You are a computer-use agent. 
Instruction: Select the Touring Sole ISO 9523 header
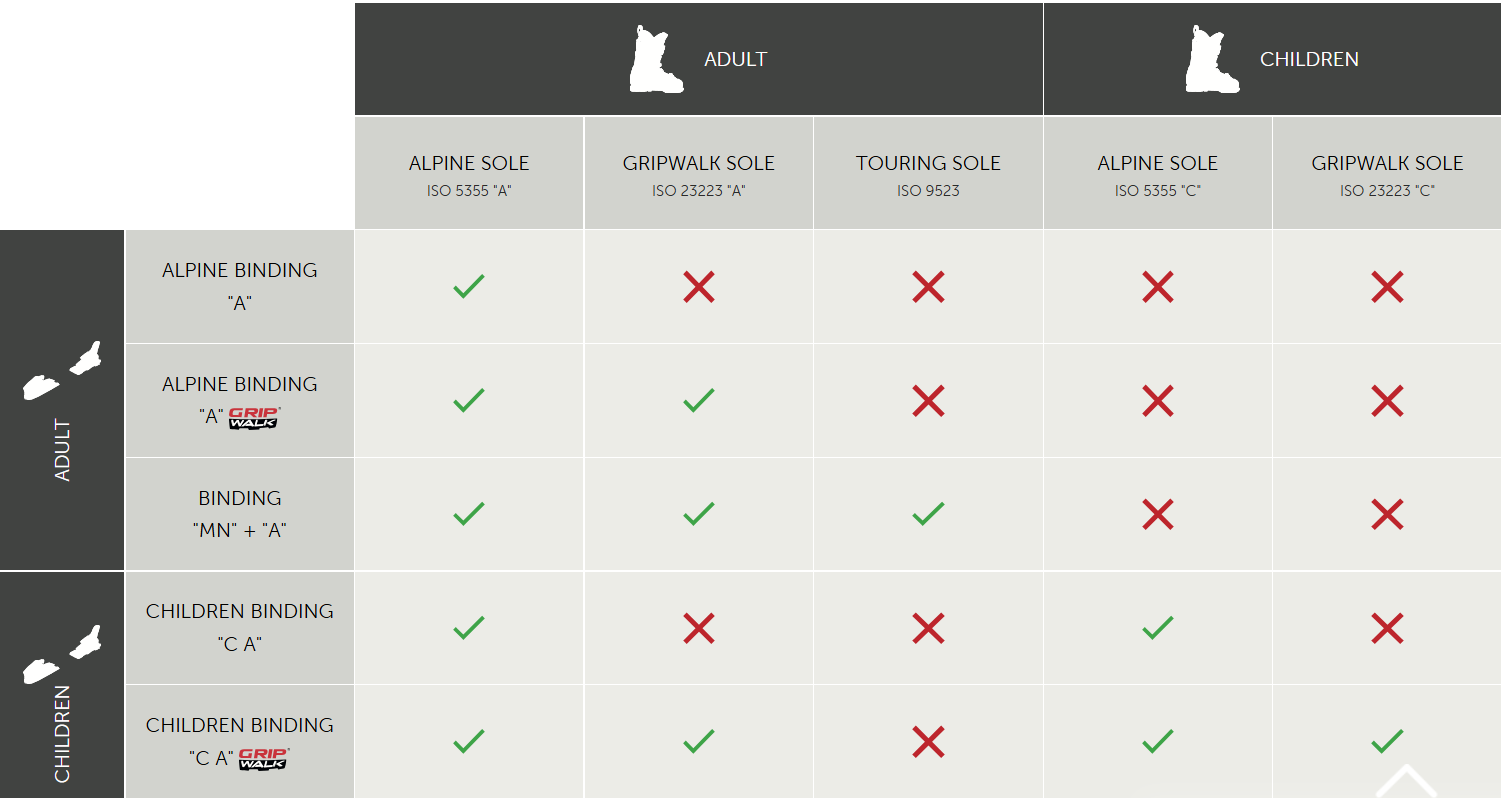(x=928, y=174)
